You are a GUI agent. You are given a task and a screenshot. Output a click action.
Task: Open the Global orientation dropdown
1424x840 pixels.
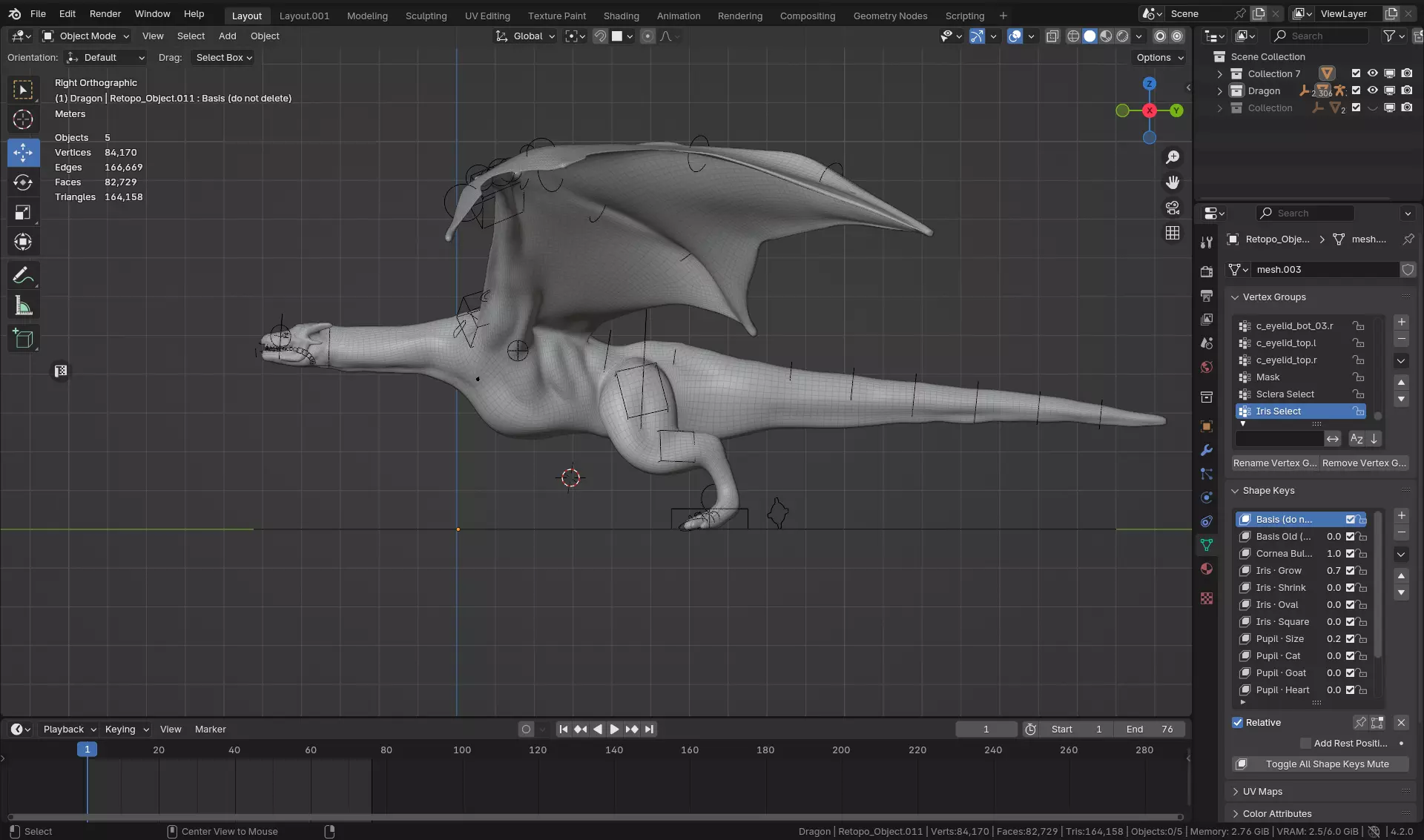[526, 36]
